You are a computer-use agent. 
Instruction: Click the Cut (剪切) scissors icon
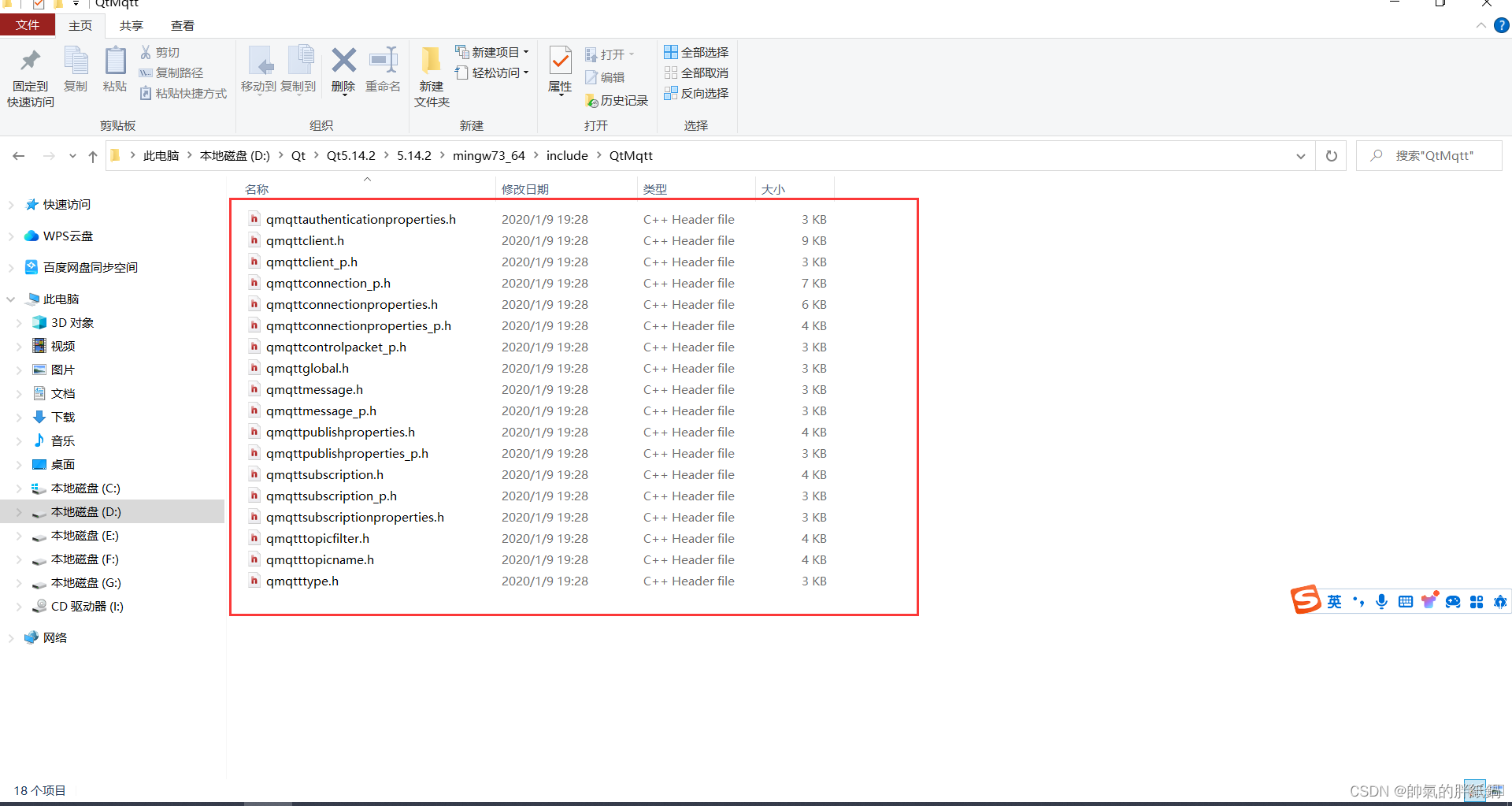146,52
